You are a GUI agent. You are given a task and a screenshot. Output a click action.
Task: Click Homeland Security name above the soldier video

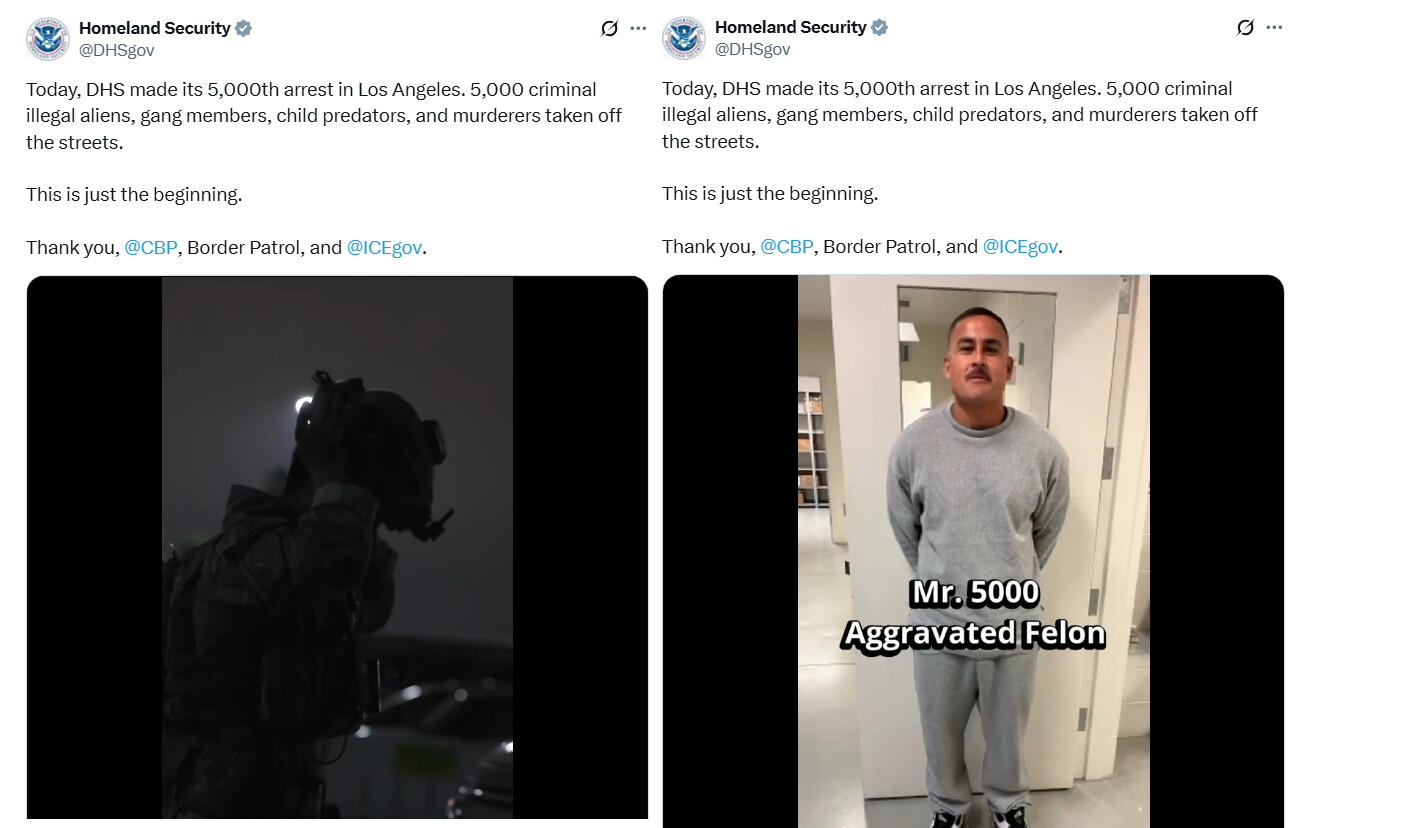point(155,28)
